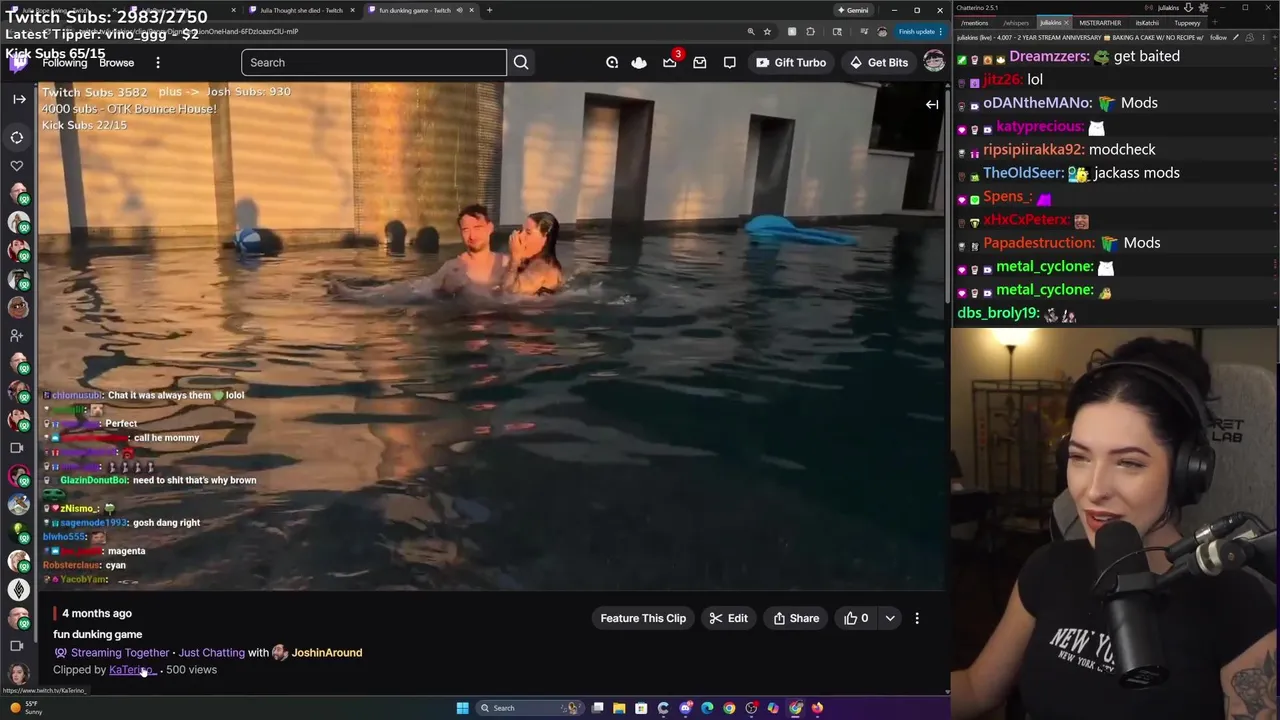1280x720 pixels.
Task: Expand the left sidebar arrow
Action: pos(18,99)
